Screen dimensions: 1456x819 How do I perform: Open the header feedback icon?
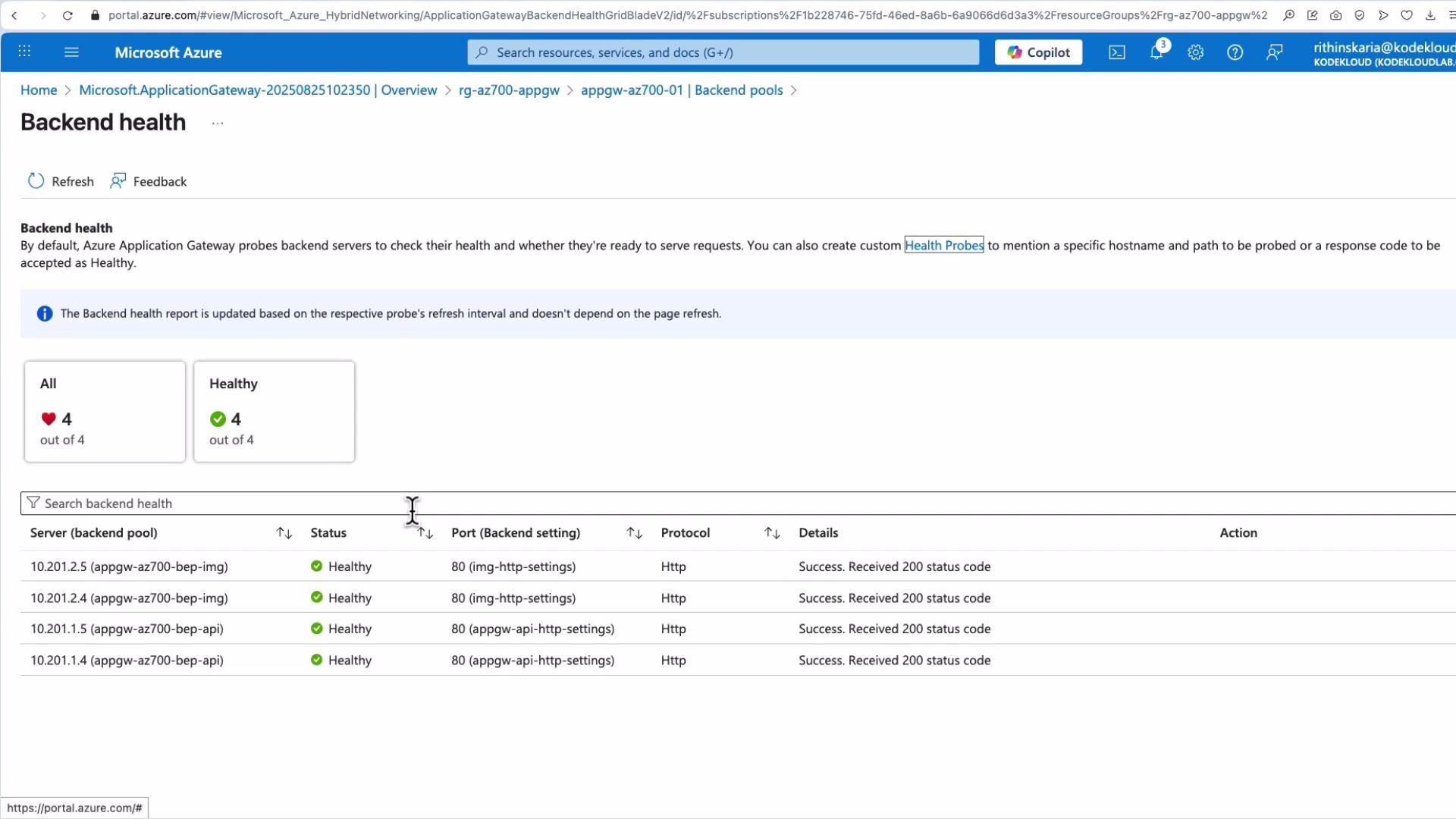[1275, 52]
